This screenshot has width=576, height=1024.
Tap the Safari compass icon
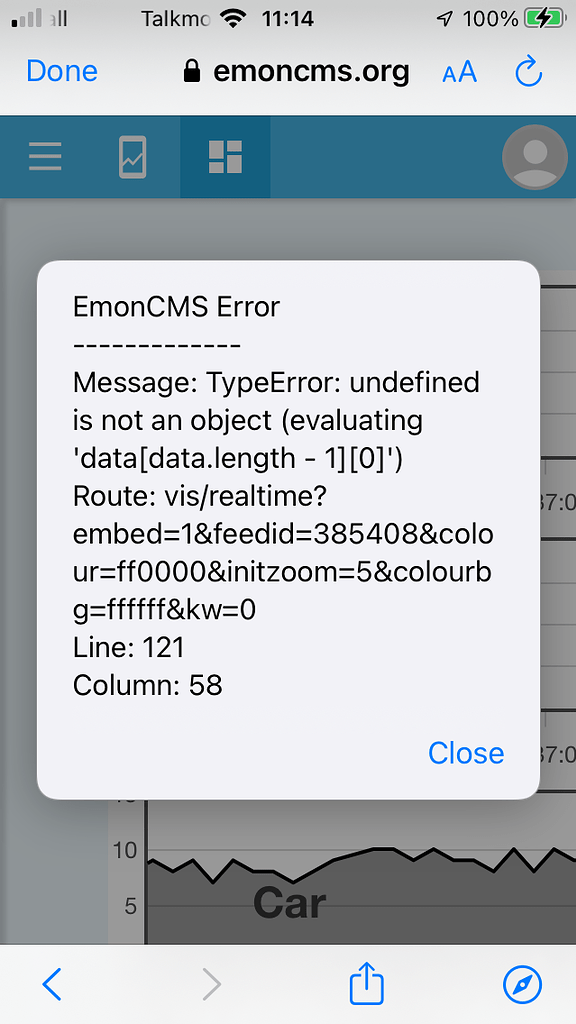pos(520,984)
